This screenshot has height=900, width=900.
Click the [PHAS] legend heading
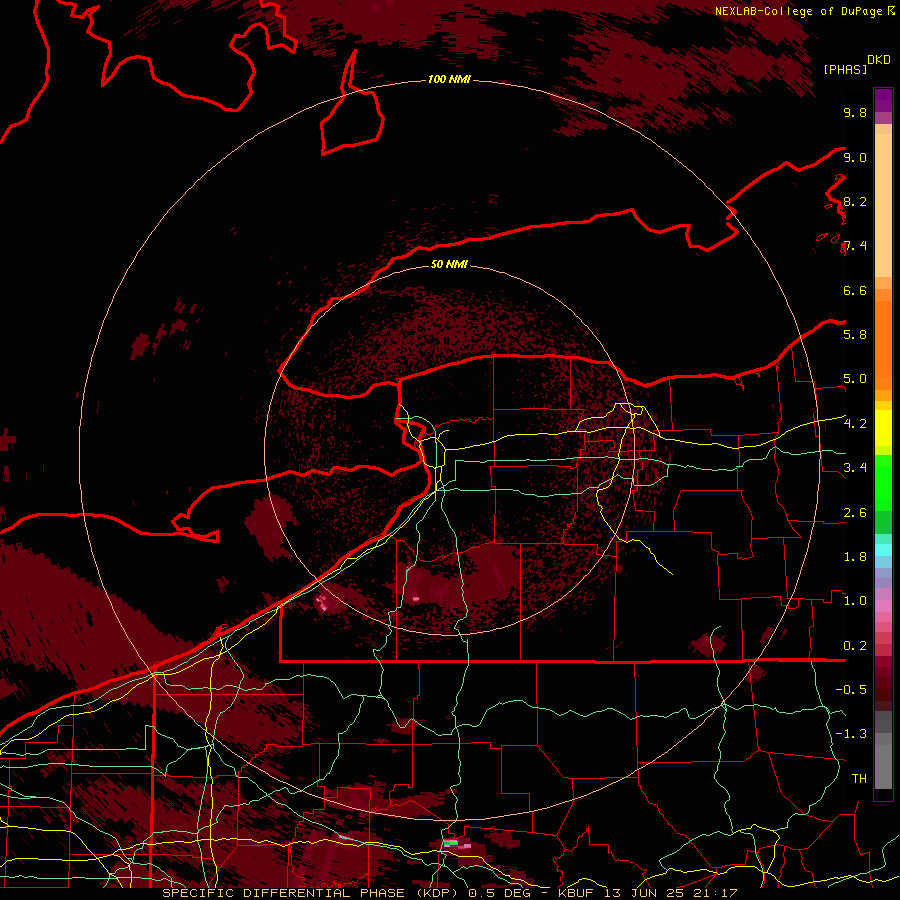845,69
